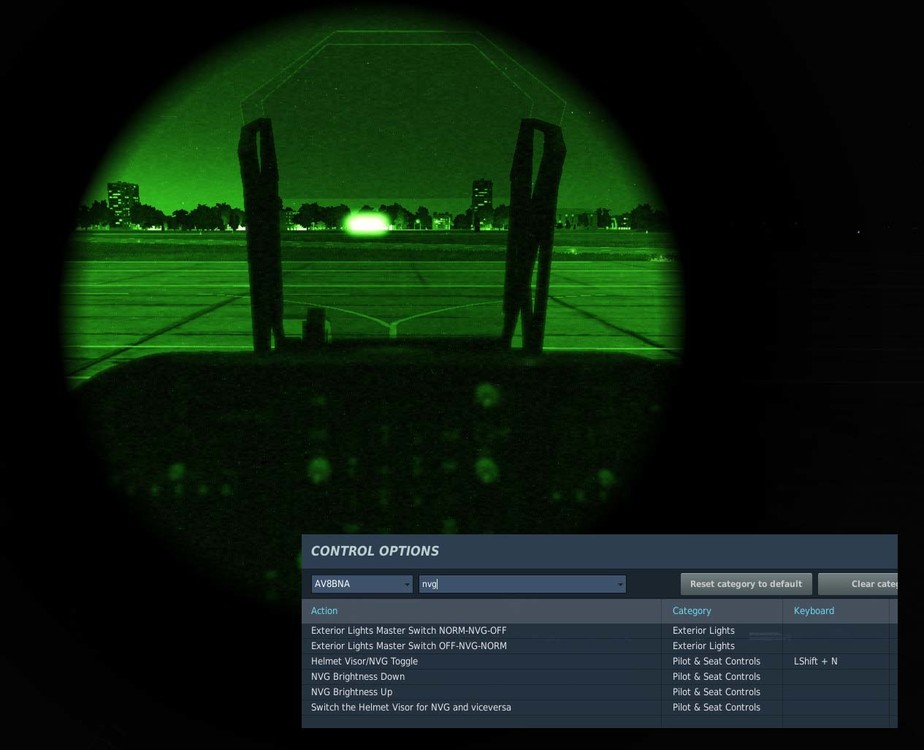
Task: Click Exterior Lights category of NORM-NVG-OFF row
Action: (704, 630)
